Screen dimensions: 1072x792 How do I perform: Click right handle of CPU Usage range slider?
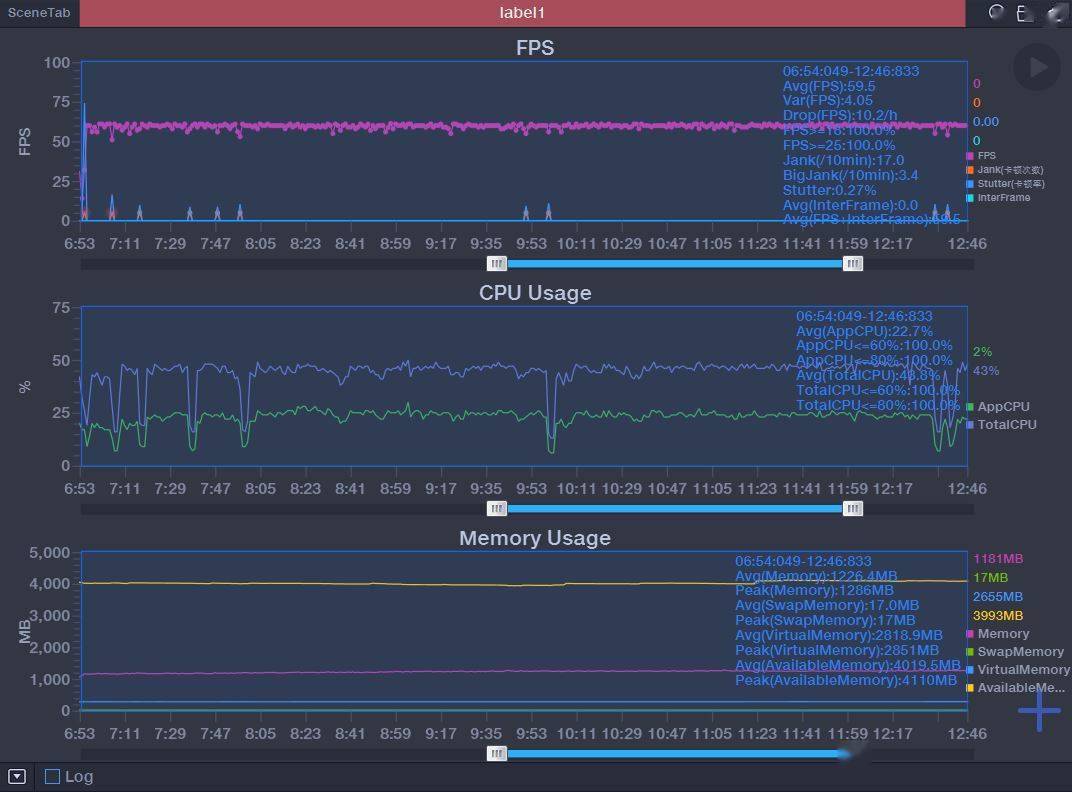pos(853,508)
